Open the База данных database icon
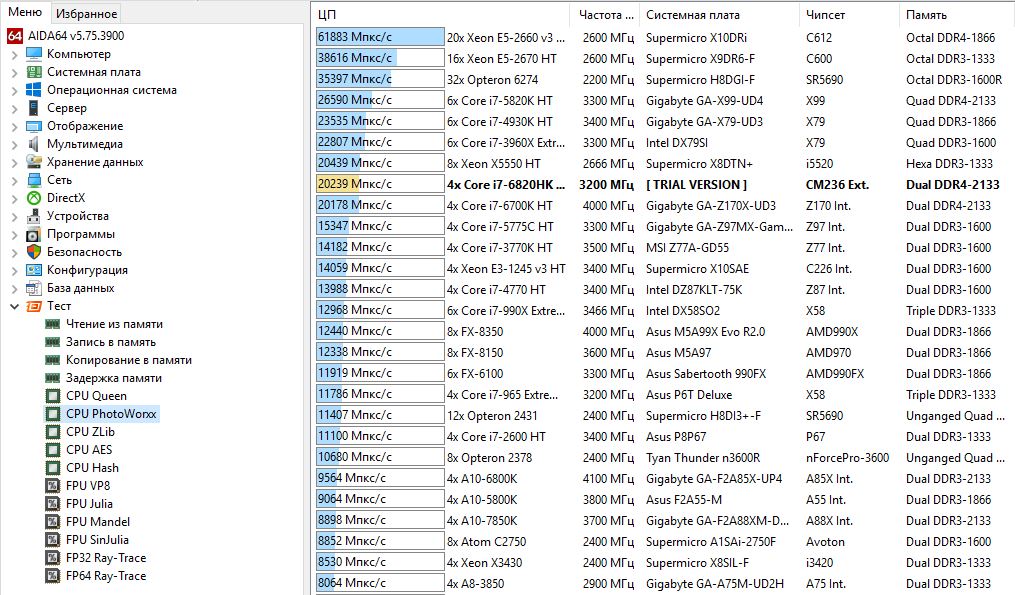Viewport: 1015px width, 595px height. (34, 288)
